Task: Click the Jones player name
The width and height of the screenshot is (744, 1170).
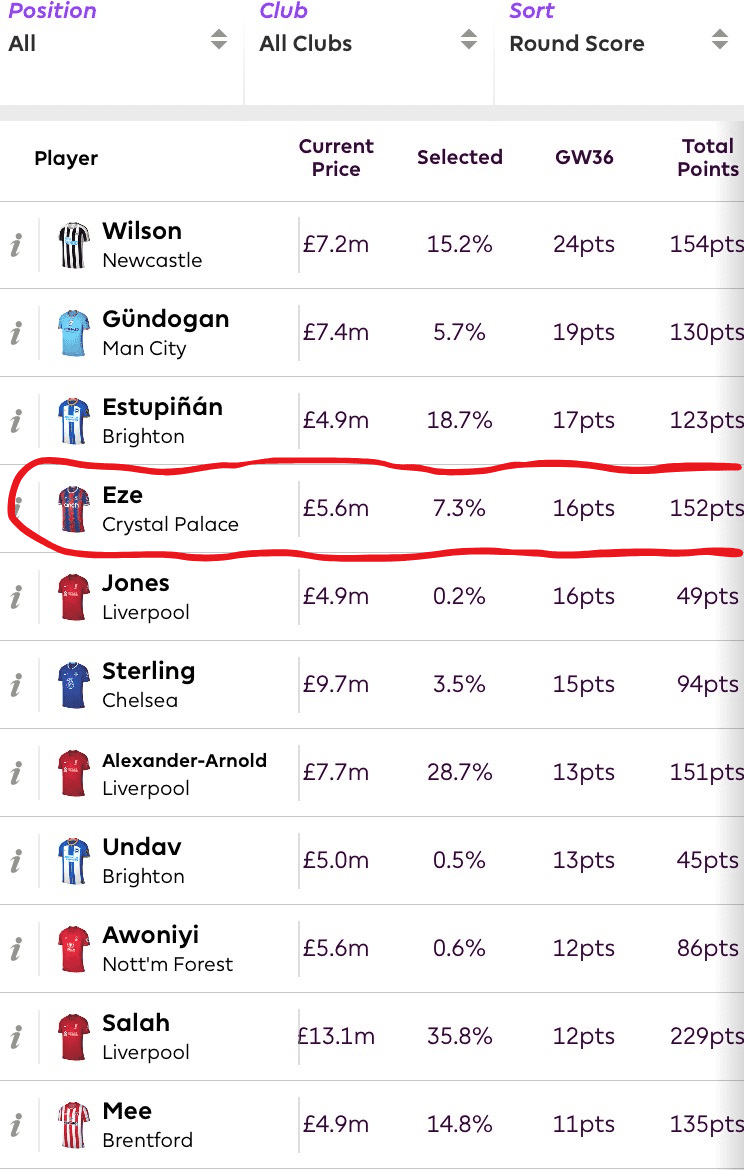Action: click(136, 583)
